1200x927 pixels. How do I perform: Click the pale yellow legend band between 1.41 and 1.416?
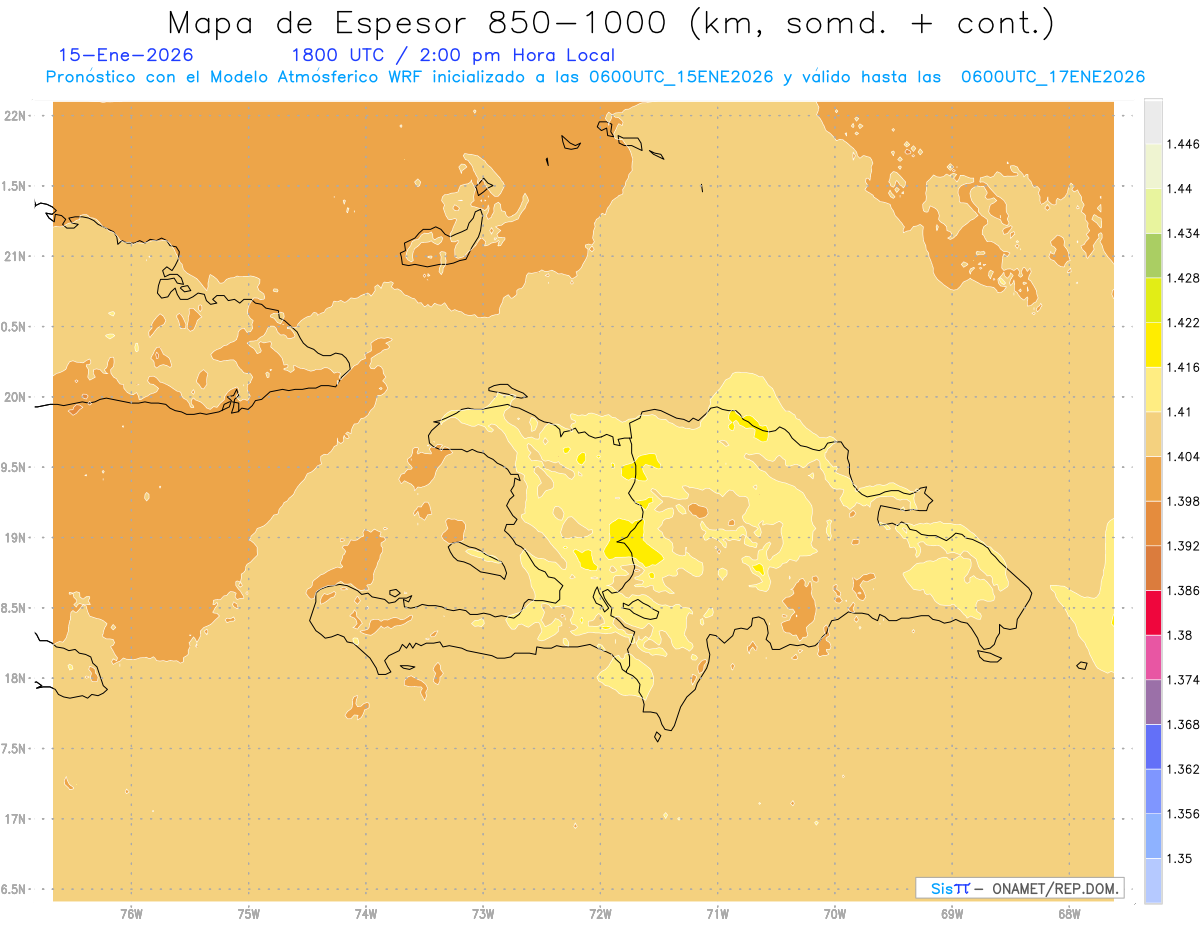pyautogui.click(x=1153, y=389)
